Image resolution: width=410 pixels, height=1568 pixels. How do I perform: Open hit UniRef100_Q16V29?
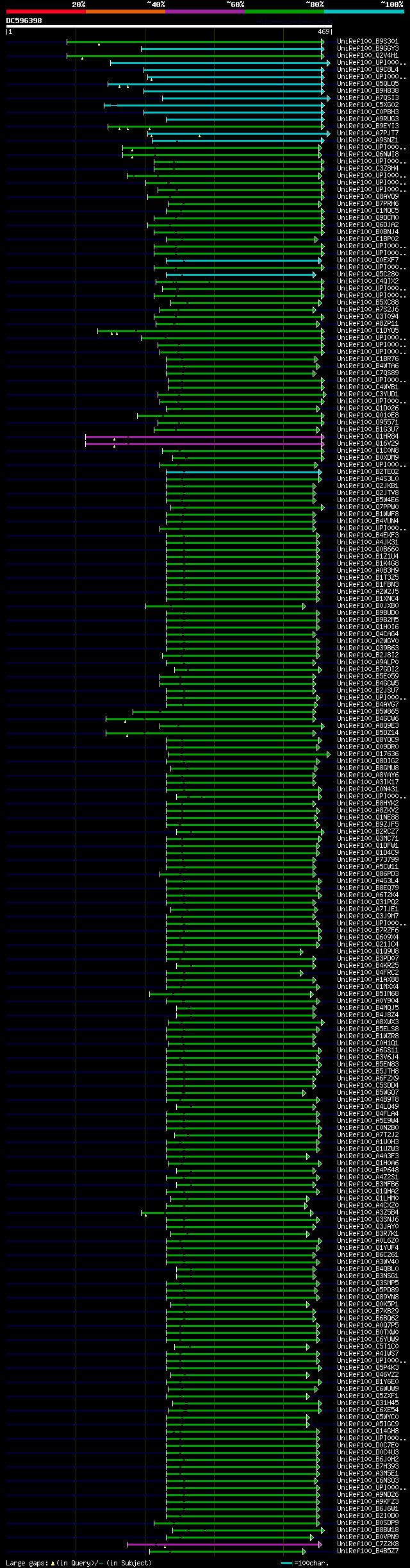368,444
